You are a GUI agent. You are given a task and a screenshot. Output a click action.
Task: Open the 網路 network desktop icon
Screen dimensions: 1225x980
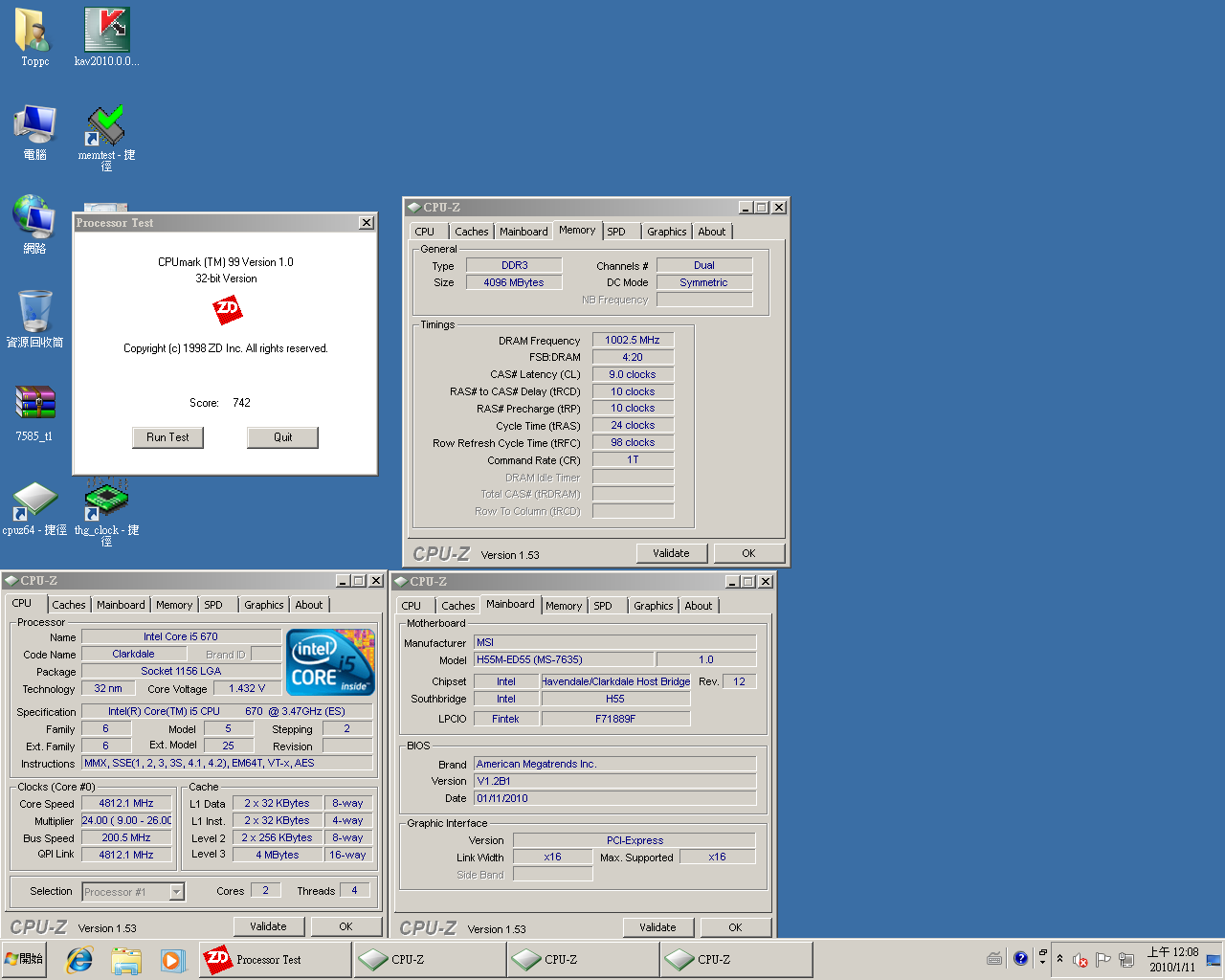(x=34, y=225)
